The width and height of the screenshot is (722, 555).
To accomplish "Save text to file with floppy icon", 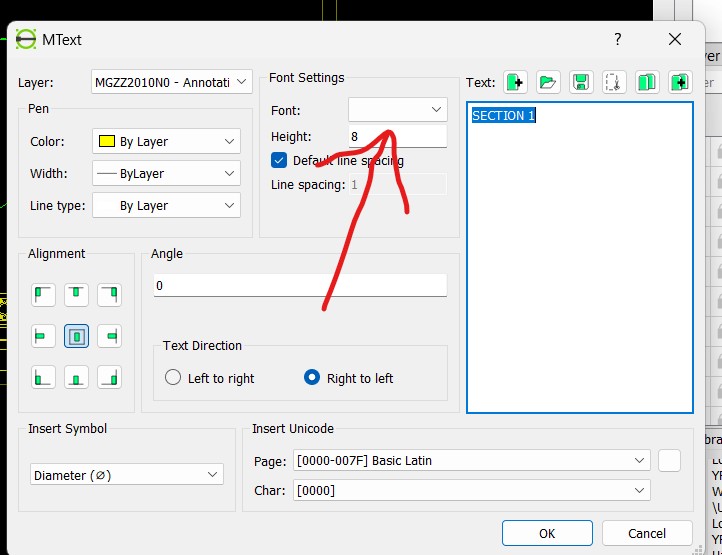I will [581, 82].
